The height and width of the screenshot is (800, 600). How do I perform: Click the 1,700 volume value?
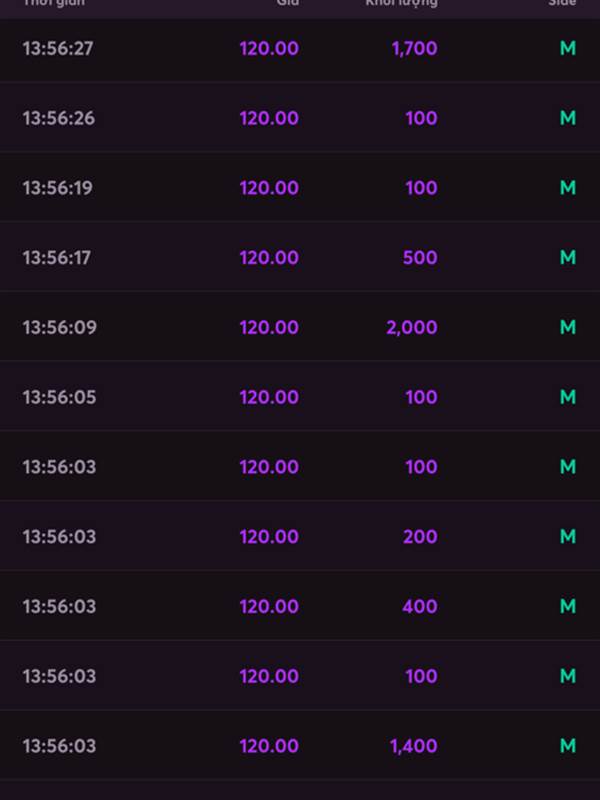pyautogui.click(x=414, y=49)
